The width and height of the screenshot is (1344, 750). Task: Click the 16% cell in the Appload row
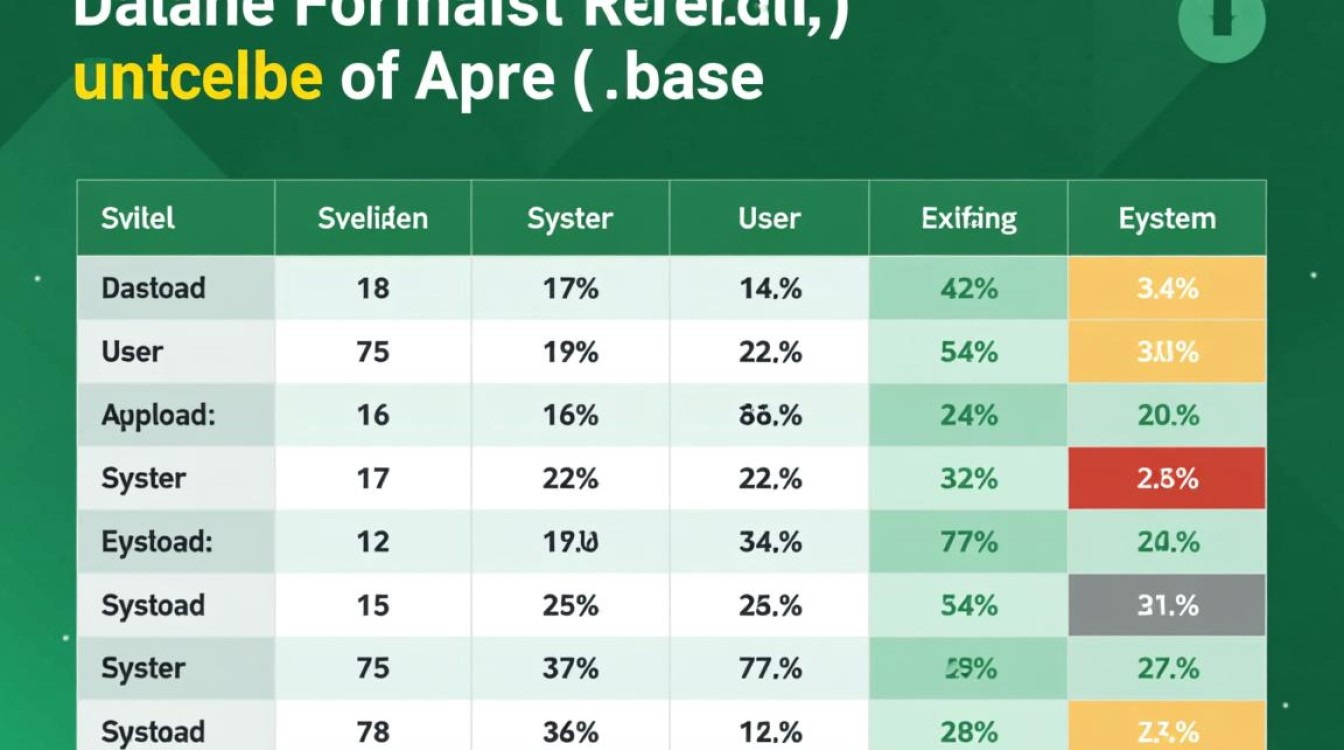click(x=570, y=415)
